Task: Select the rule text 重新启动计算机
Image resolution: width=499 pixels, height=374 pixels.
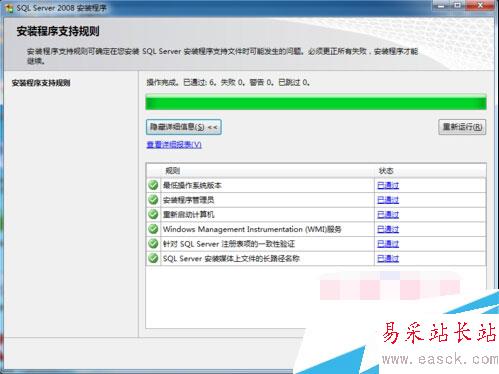Action: 188,215
